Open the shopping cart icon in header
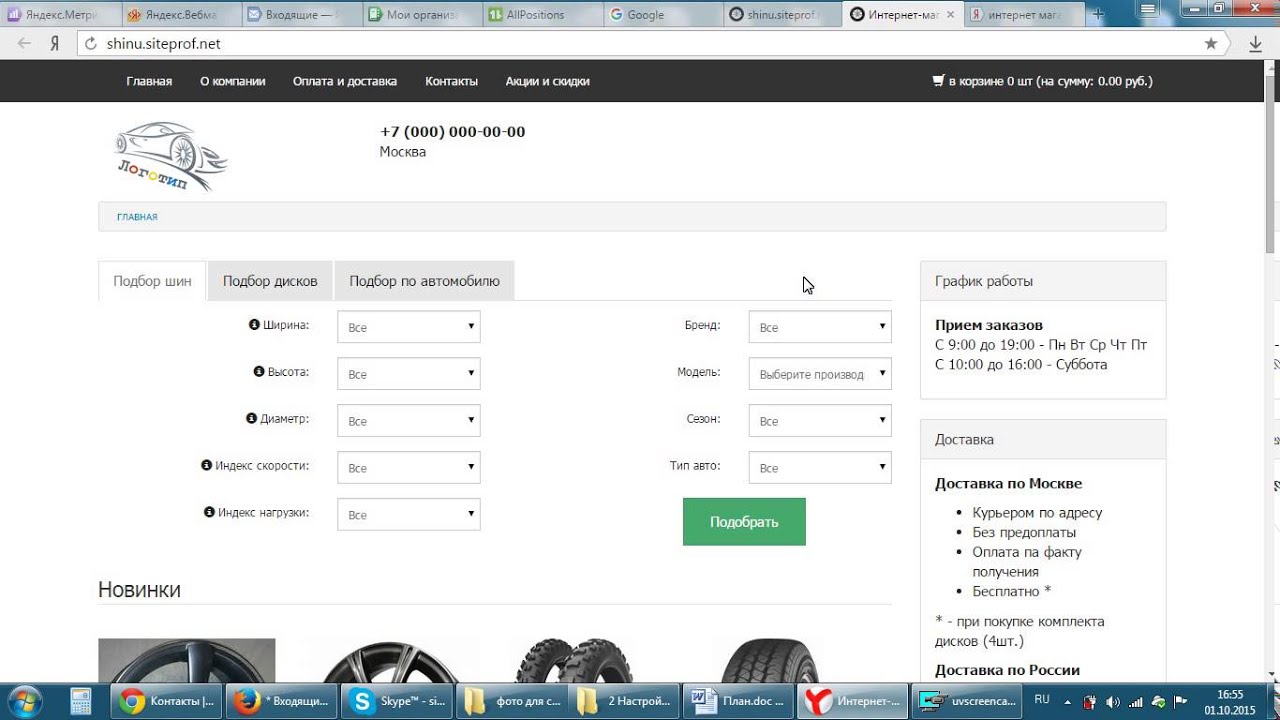The width and height of the screenshot is (1280, 720). 938,81
